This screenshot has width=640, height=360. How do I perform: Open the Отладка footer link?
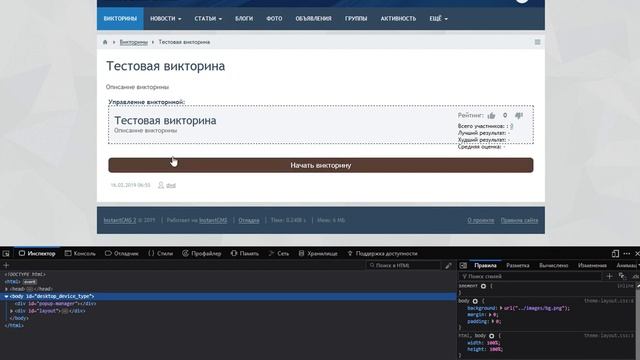point(249,220)
